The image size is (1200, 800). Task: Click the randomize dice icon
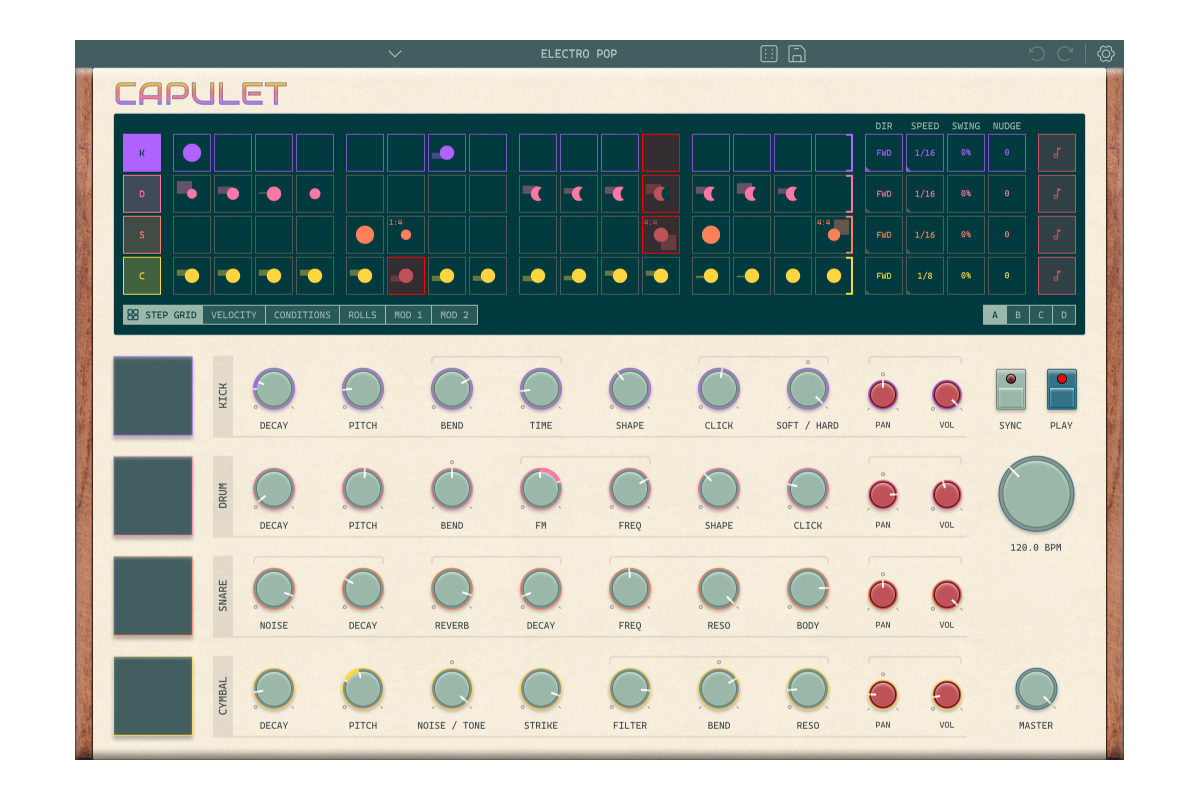click(x=769, y=54)
